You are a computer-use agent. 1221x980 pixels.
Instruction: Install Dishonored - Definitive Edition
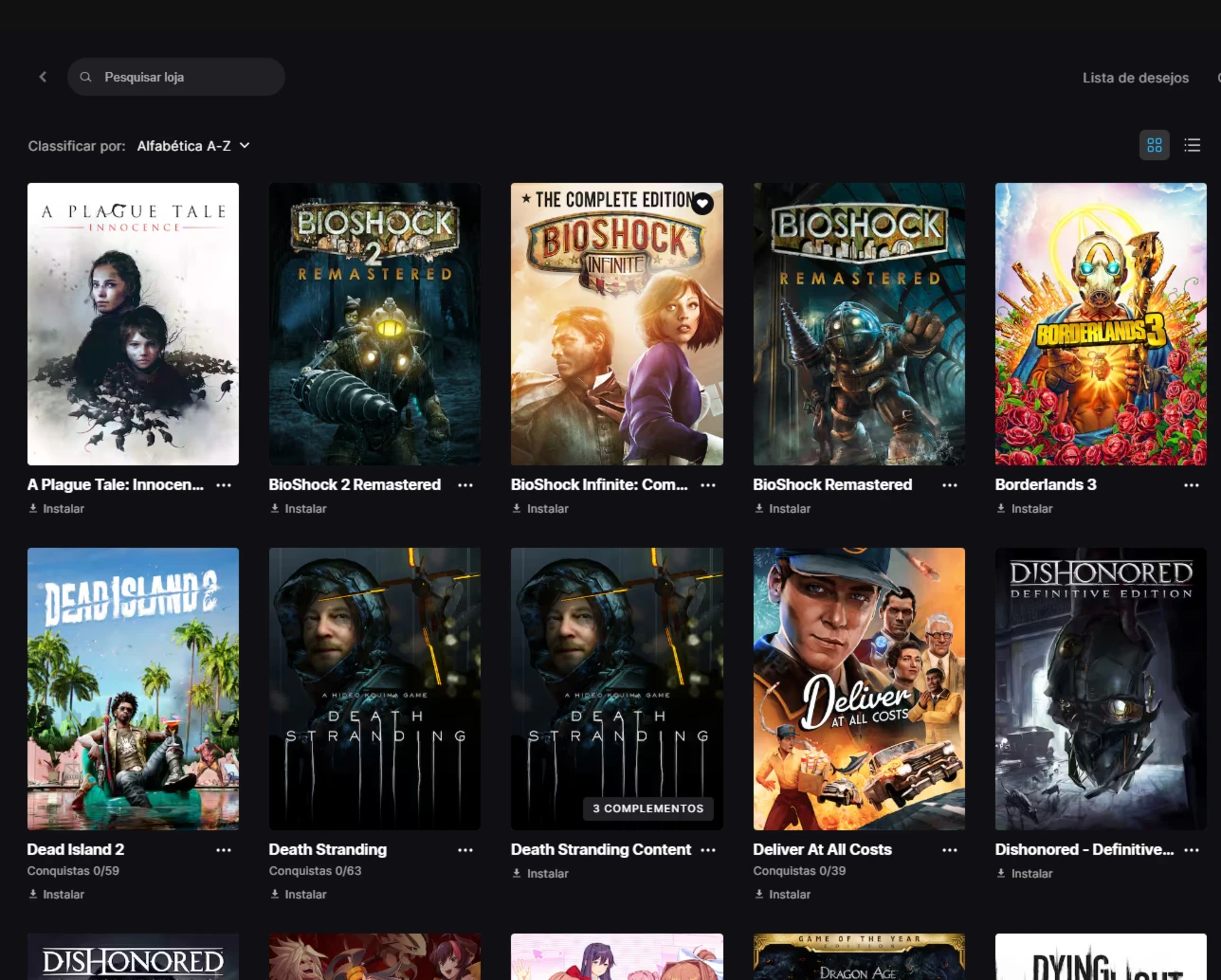click(x=1024, y=874)
